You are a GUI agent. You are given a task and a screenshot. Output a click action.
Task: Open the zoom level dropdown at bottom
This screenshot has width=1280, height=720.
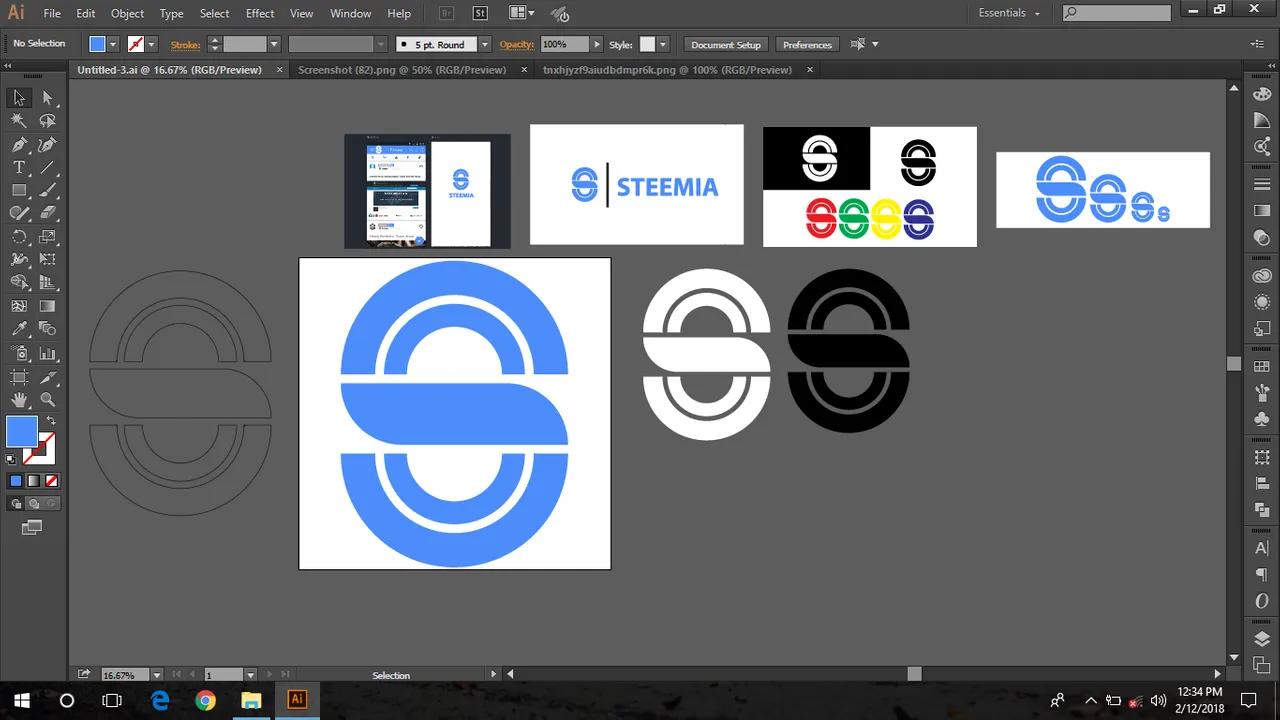click(157, 675)
